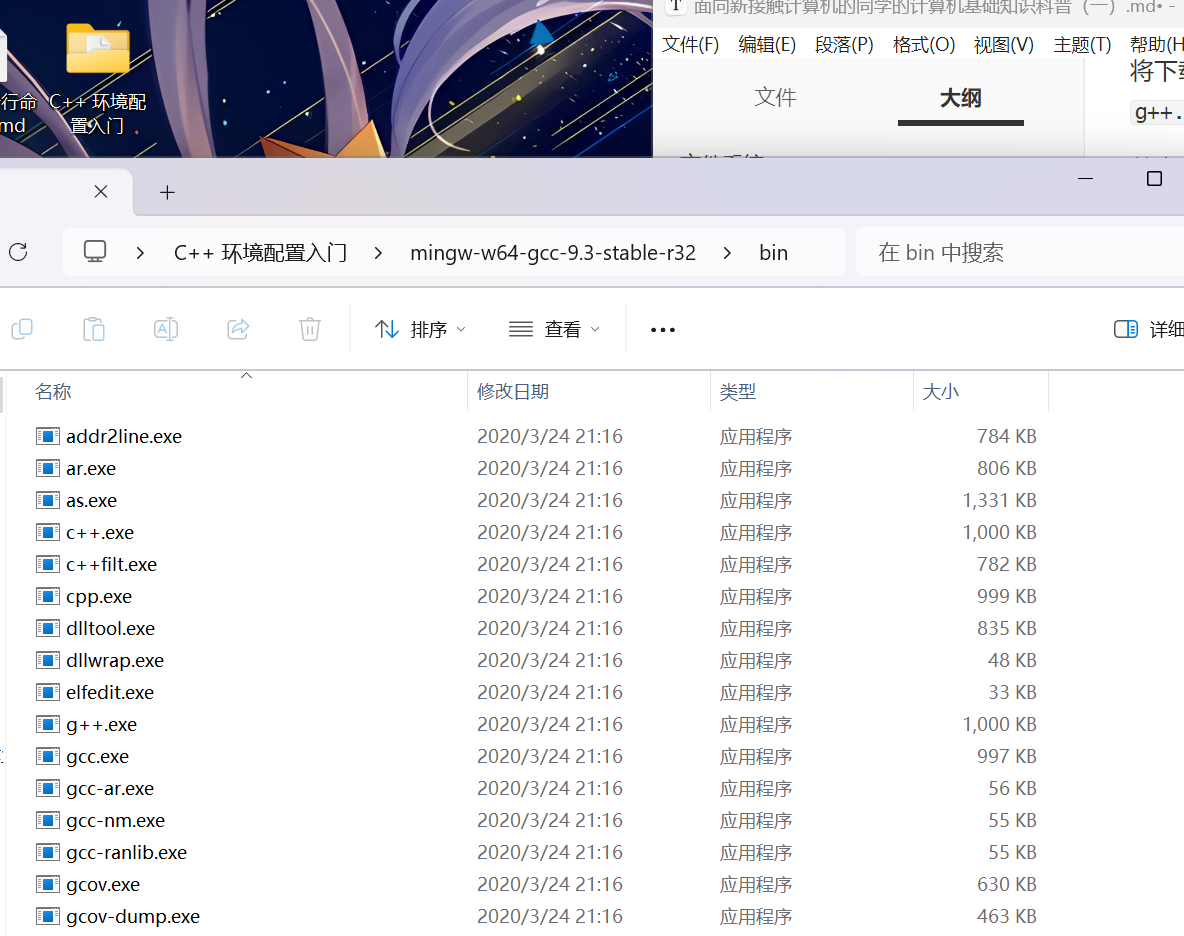Click the dlltool.exe file icon

(48, 628)
